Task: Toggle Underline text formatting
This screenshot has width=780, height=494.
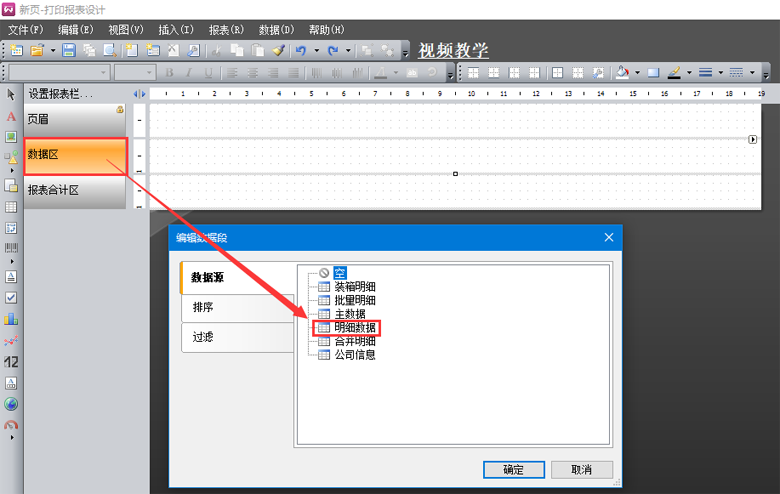Action: pyautogui.click(x=208, y=73)
